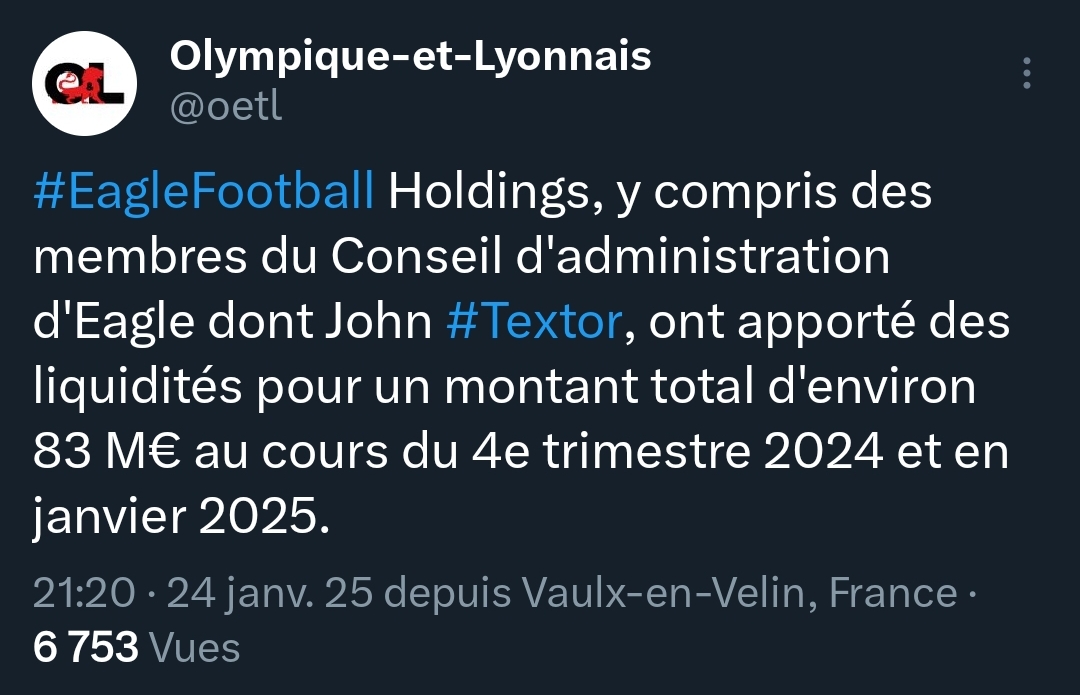Open the Olympique-et-Lyonnais profile avatar
Image resolution: width=1080 pixels, height=695 pixels.
pyautogui.click(x=84, y=84)
